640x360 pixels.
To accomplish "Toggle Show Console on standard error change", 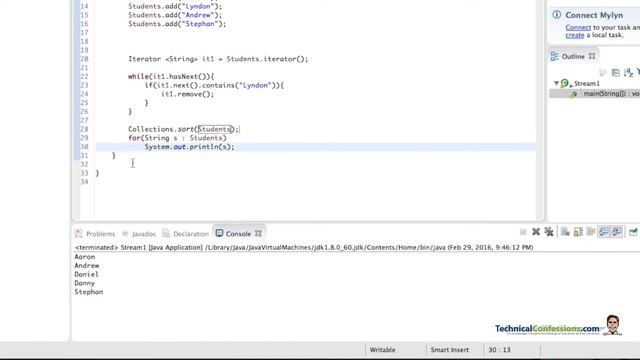I will (617, 232).
